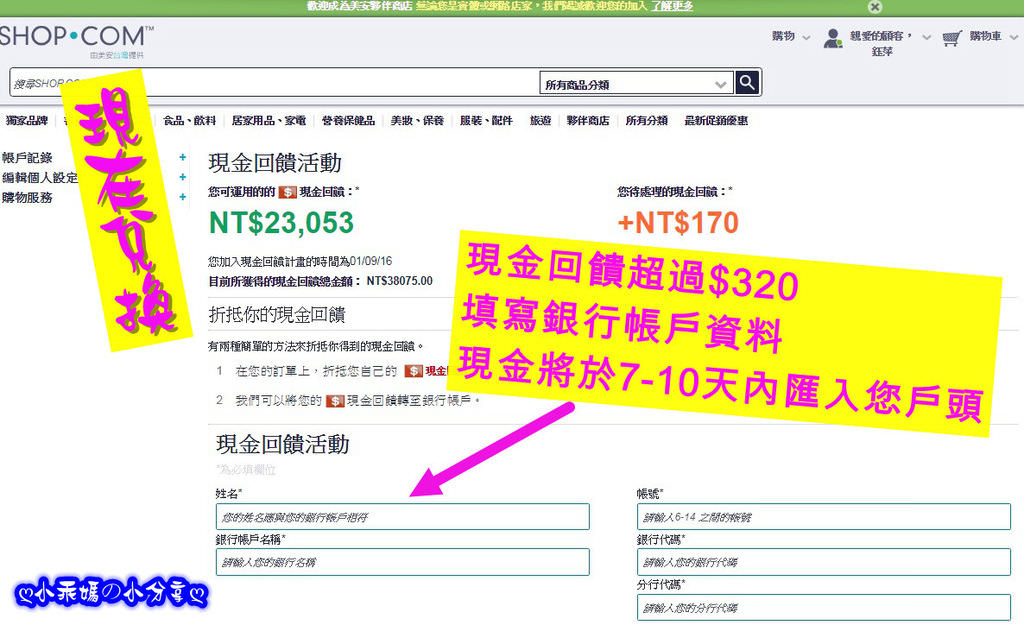Viewport: 1024px width, 625px height.
Task: Click the 姓名 input field
Action: tap(402, 517)
